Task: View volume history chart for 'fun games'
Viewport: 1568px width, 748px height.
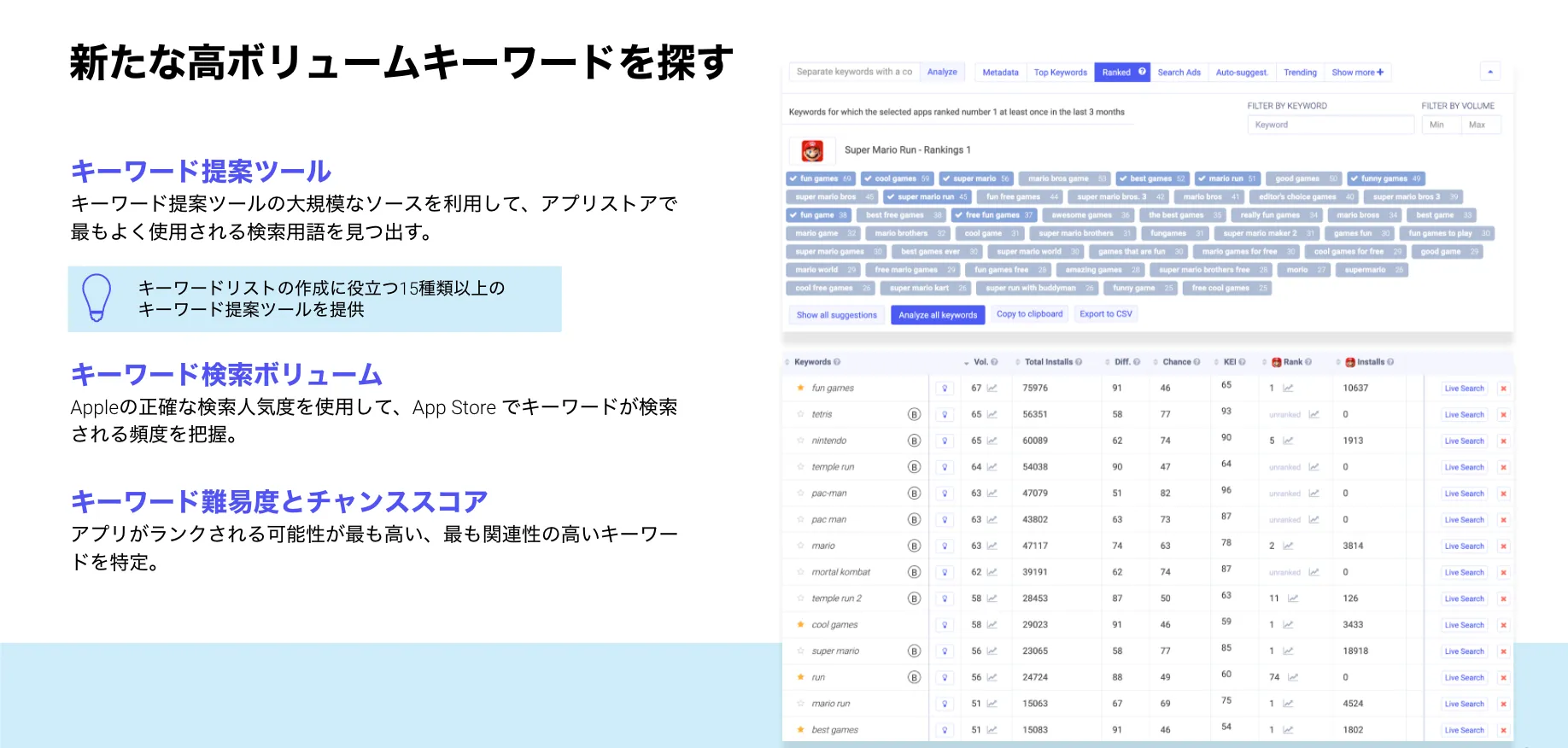Action: tap(992, 389)
